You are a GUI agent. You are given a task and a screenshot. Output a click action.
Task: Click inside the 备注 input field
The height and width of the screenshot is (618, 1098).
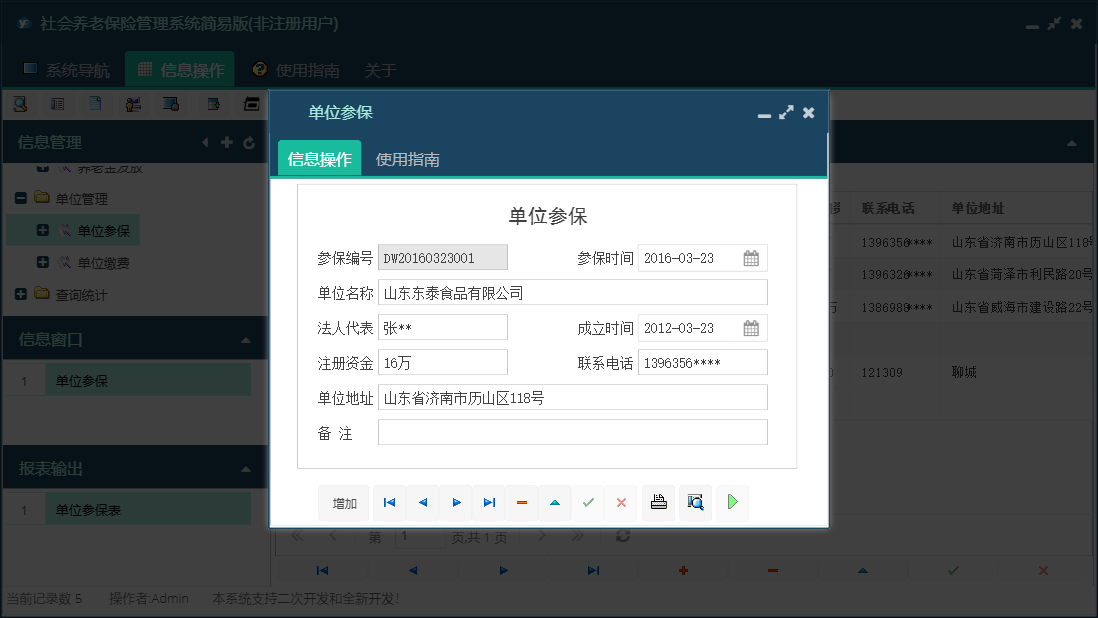[570, 431]
